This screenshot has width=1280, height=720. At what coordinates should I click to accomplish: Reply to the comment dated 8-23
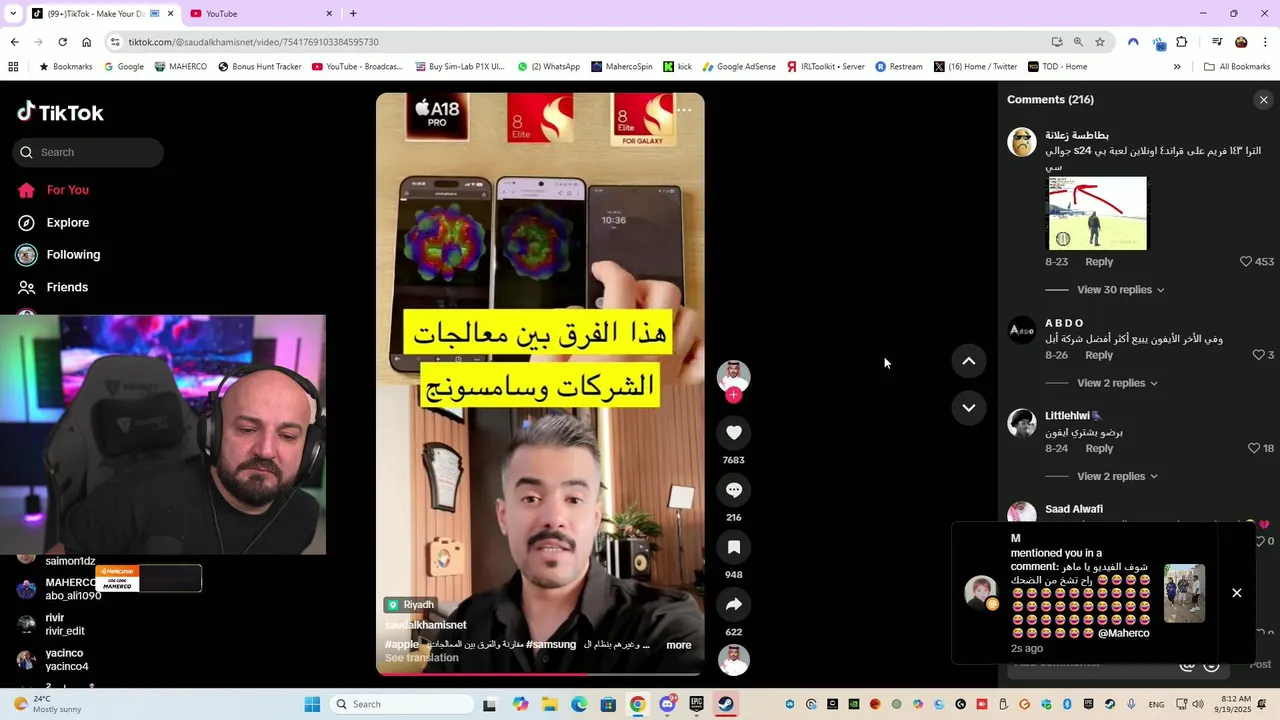(1099, 261)
